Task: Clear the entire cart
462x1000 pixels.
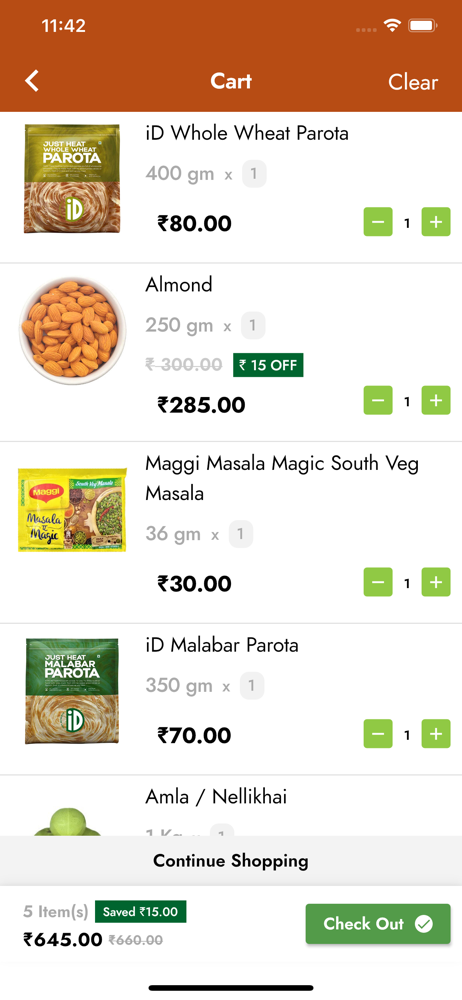Action: [x=413, y=82]
